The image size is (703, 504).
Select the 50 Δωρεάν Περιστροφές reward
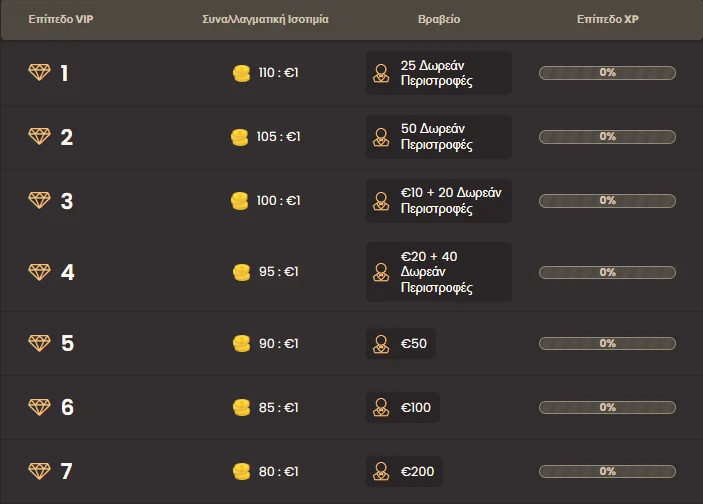[x=438, y=137]
